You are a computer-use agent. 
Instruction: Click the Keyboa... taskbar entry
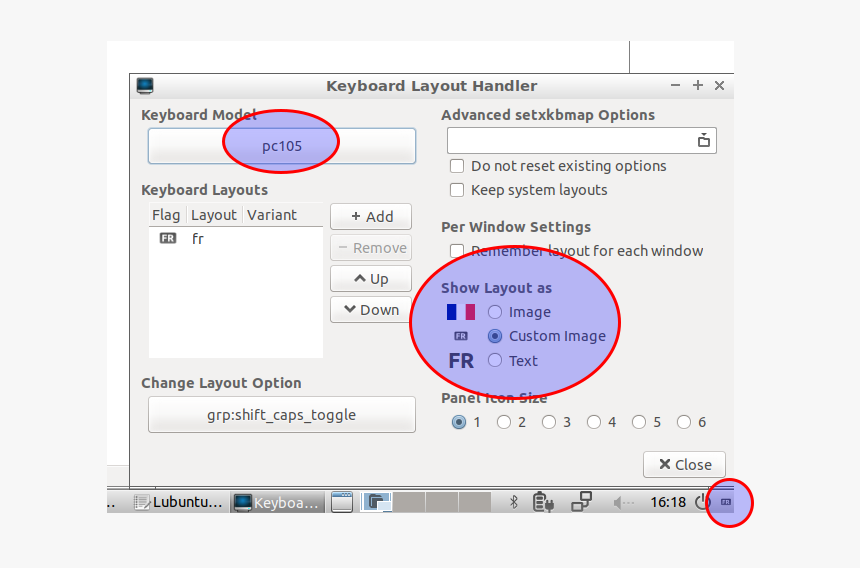(x=277, y=502)
